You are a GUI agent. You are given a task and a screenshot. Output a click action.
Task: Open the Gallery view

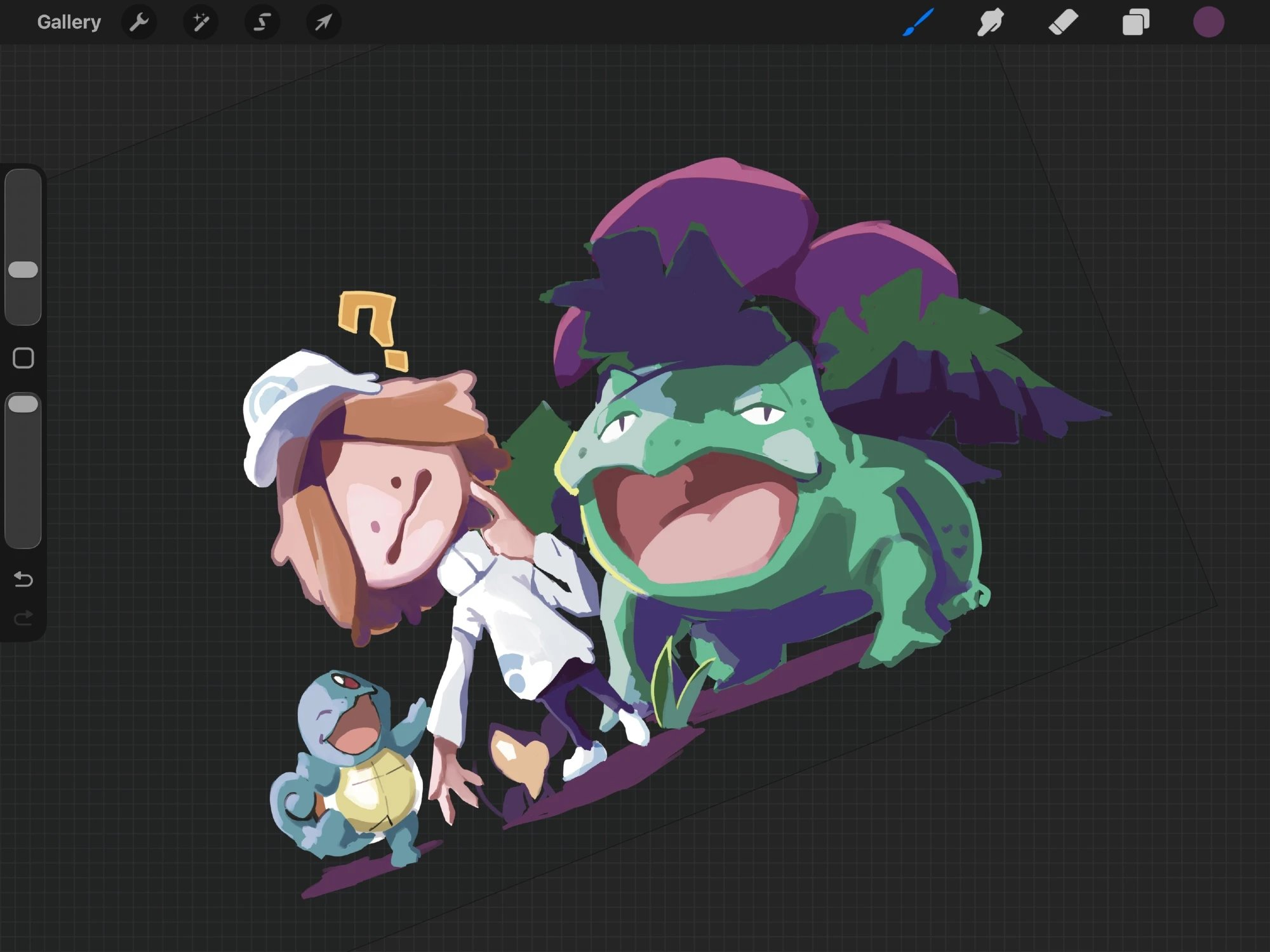(69, 22)
